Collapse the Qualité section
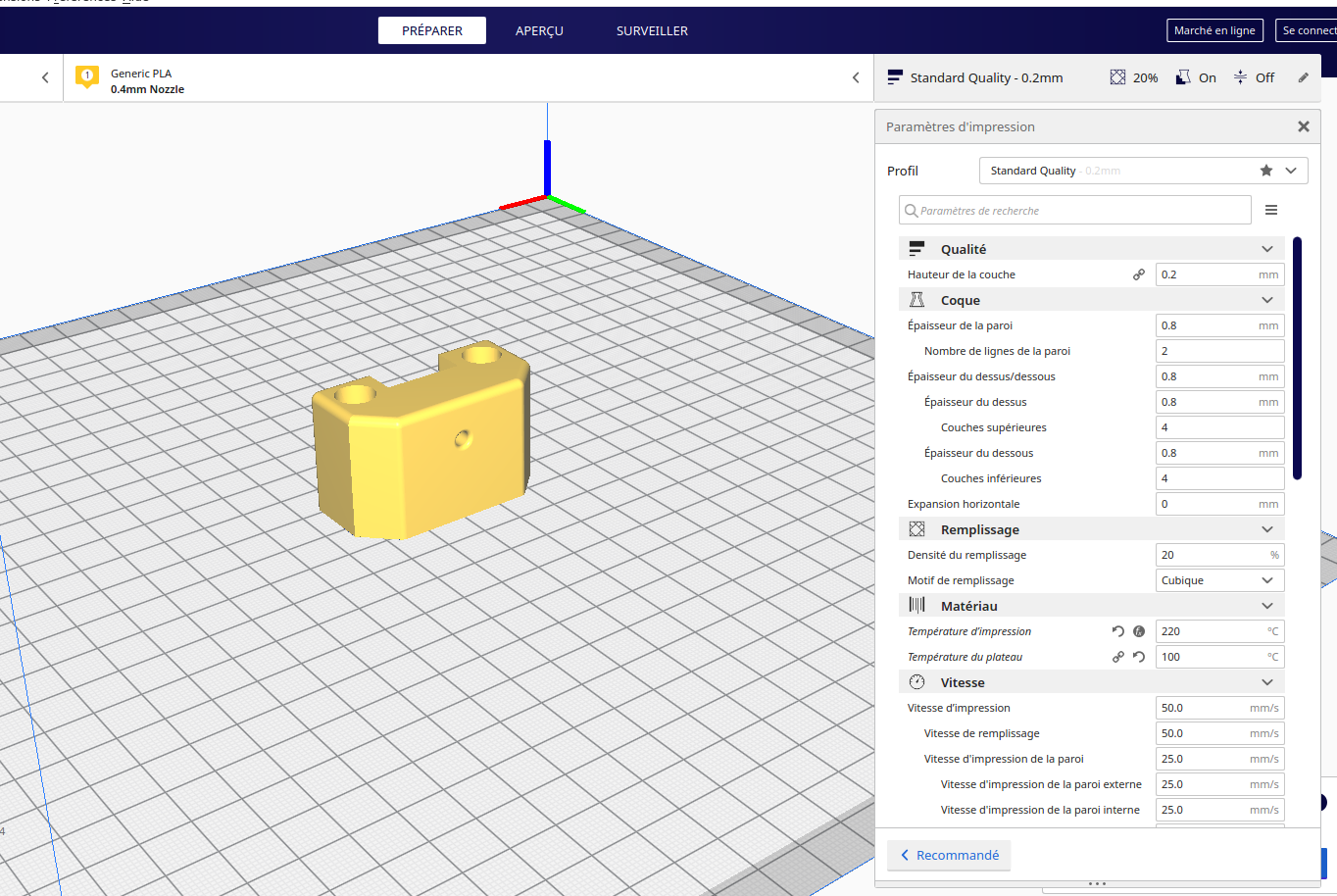Screen dimensions: 1337x896 tap(1267, 249)
